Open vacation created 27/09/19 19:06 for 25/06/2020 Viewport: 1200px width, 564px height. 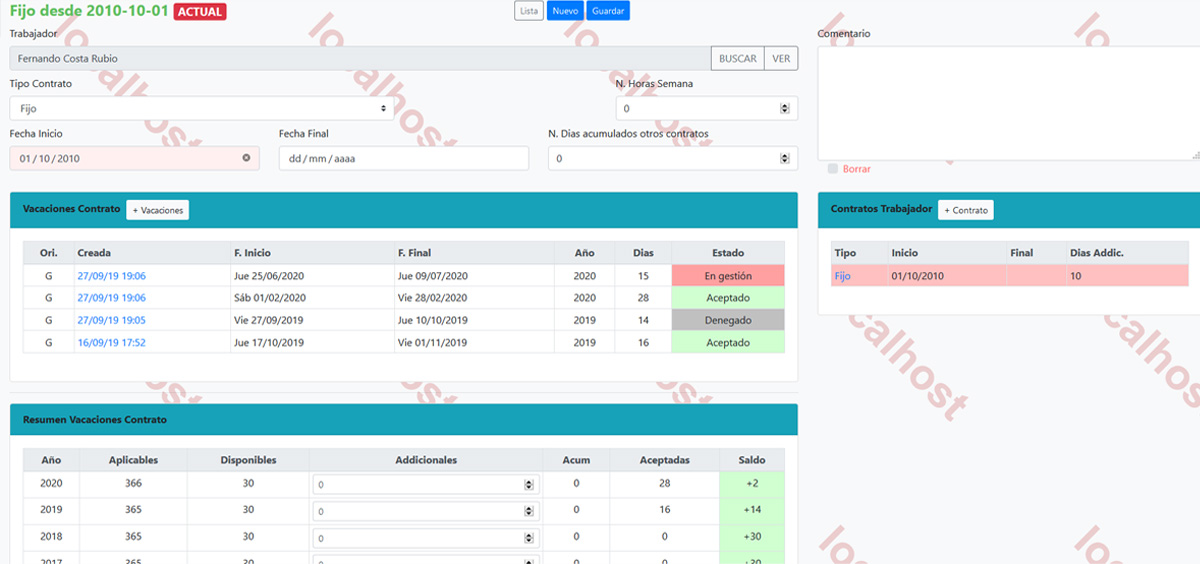pos(111,276)
